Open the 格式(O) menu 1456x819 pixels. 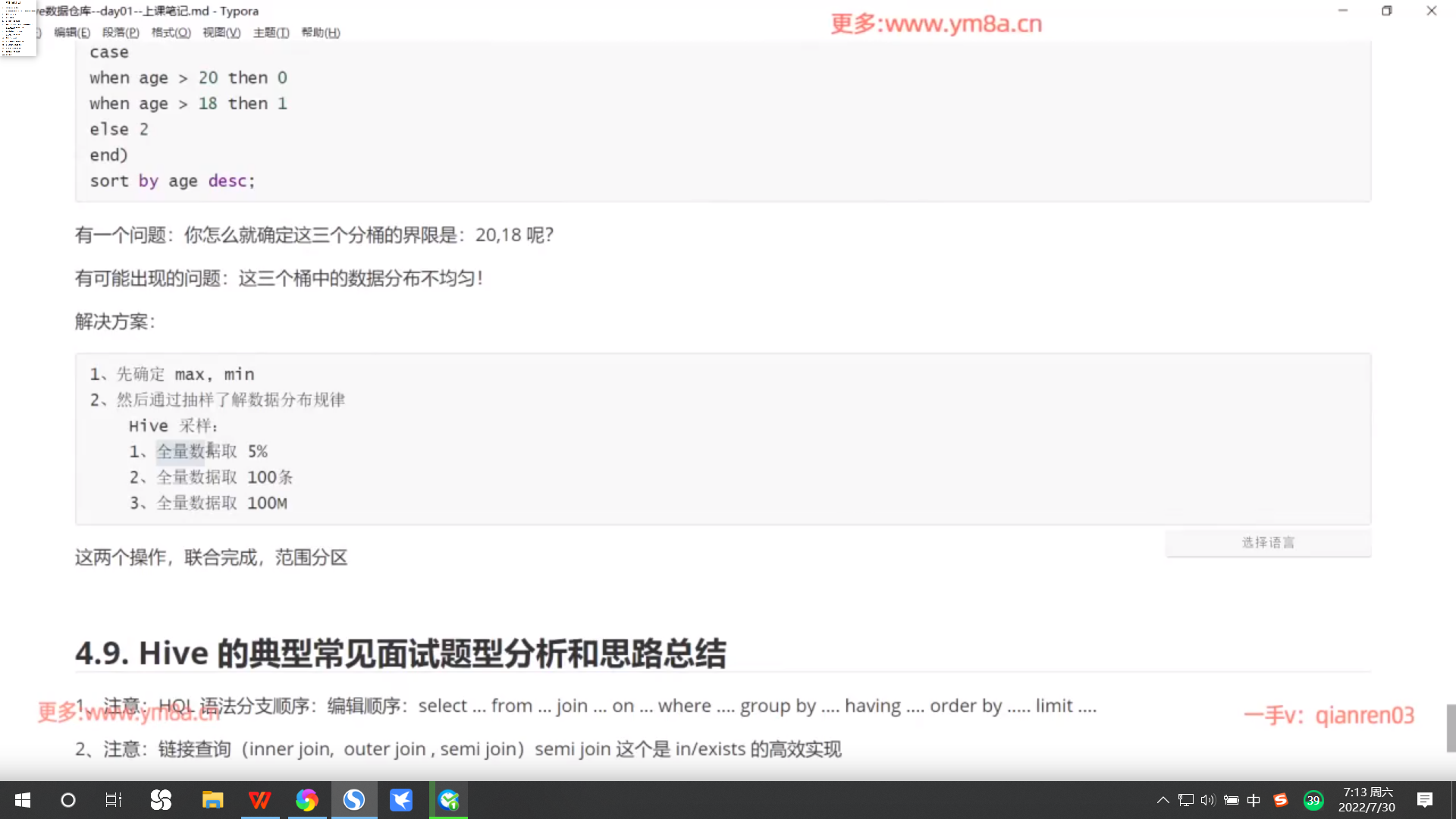(171, 33)
